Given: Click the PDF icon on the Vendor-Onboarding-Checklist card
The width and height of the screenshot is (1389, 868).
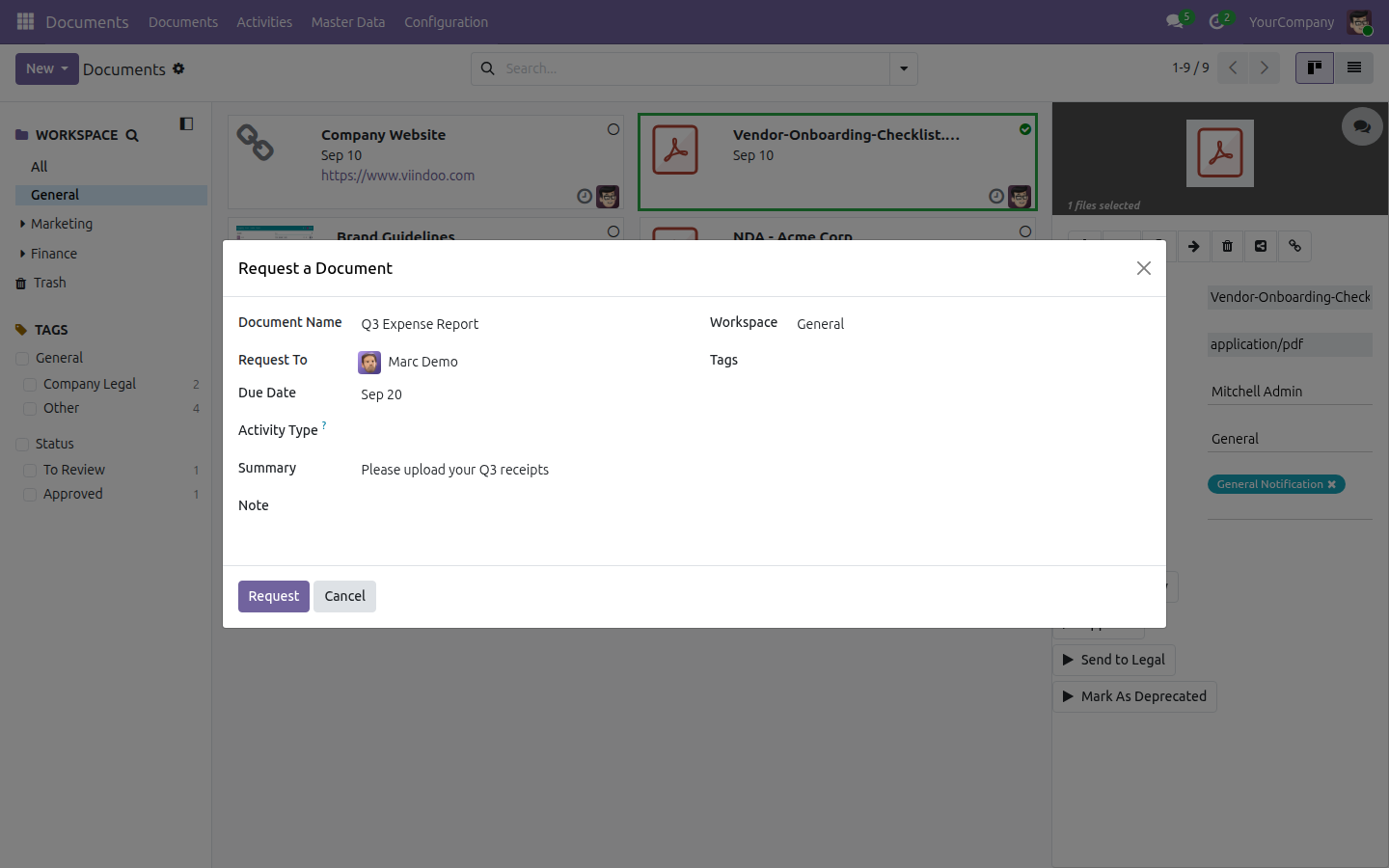Looking at the screenshot, I should [675, 150].
